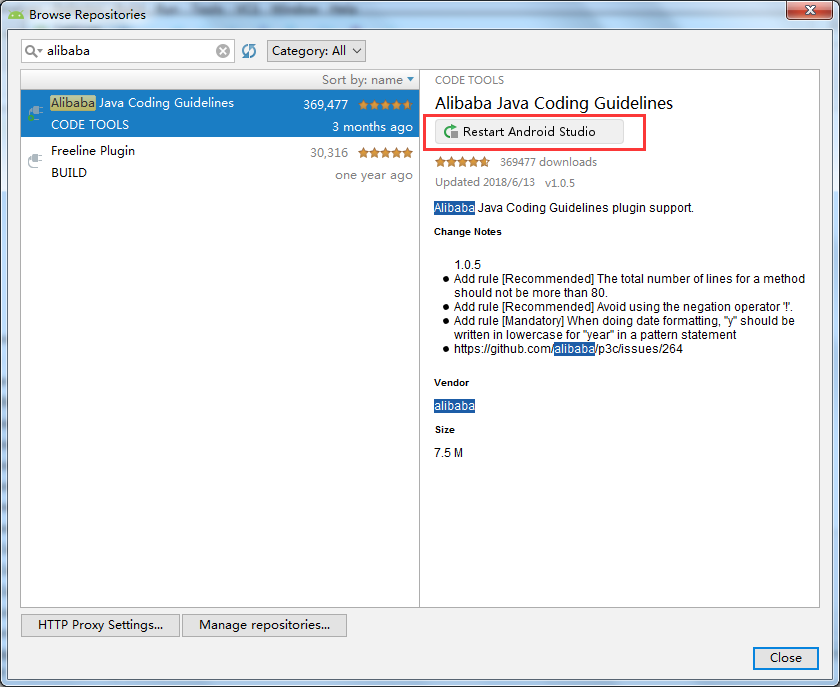Click the Updated 2018/6/13 text
The width and height of the screenshot is (840, 687).
coord(485,182)
